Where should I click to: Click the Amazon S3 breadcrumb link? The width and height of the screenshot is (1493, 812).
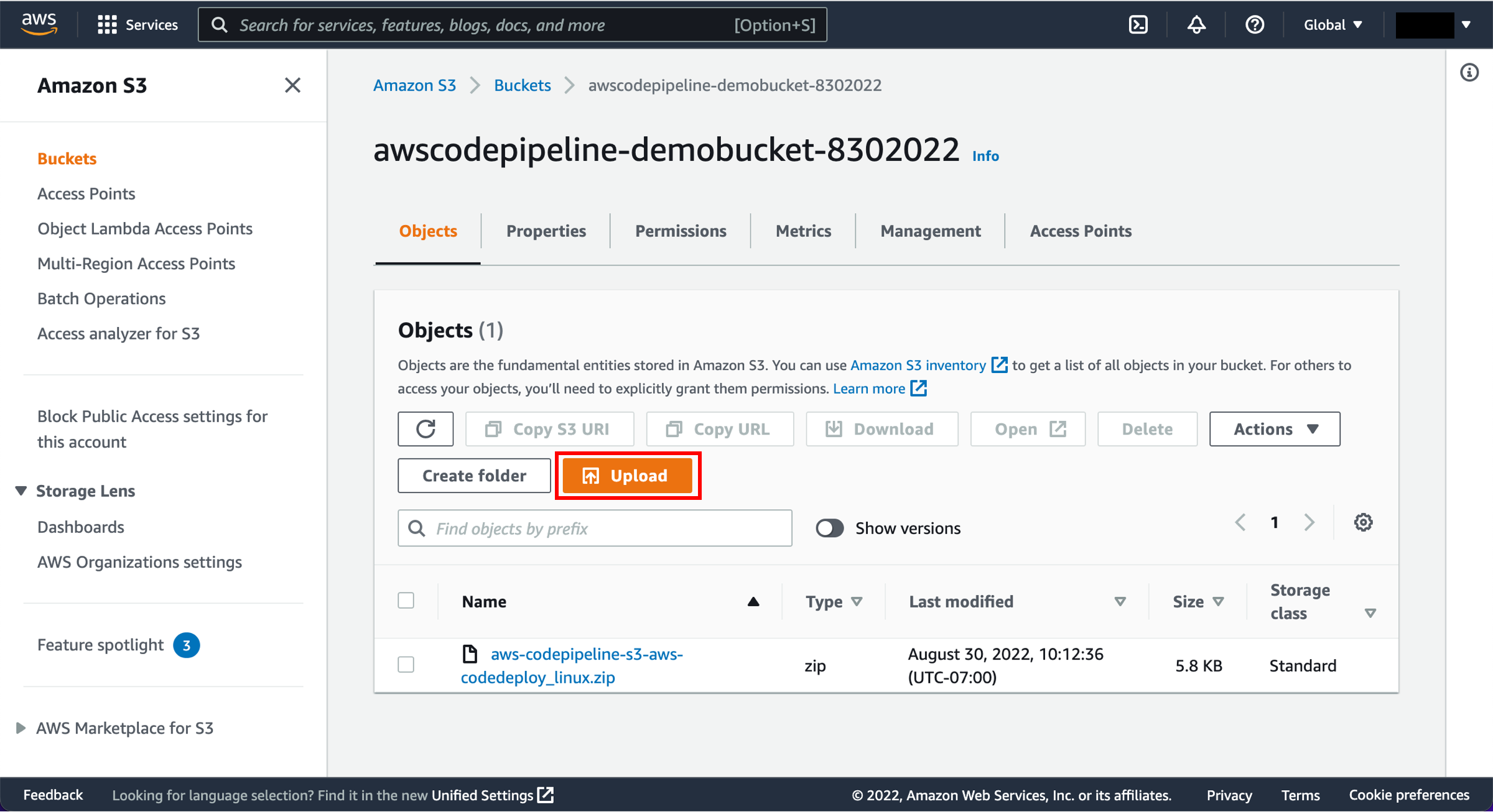pos(414,85)
